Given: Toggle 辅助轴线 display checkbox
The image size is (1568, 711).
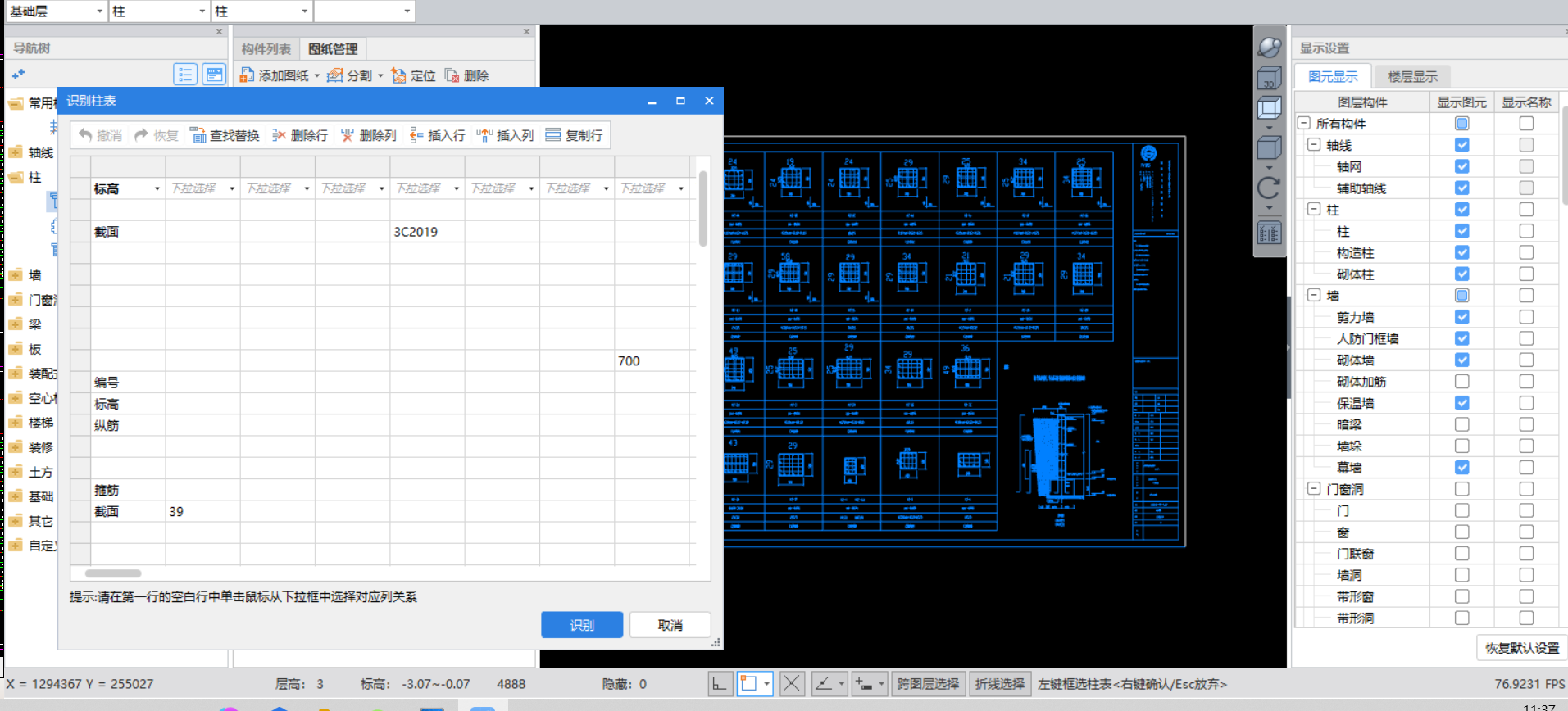Looking at the screenshot, I should pyautogui.click(x=1461, y=188).
